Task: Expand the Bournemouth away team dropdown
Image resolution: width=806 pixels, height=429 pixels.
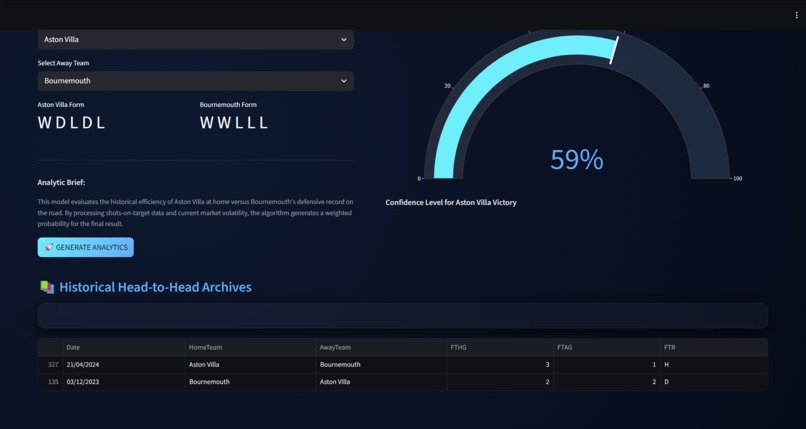Action: (195, 81)
